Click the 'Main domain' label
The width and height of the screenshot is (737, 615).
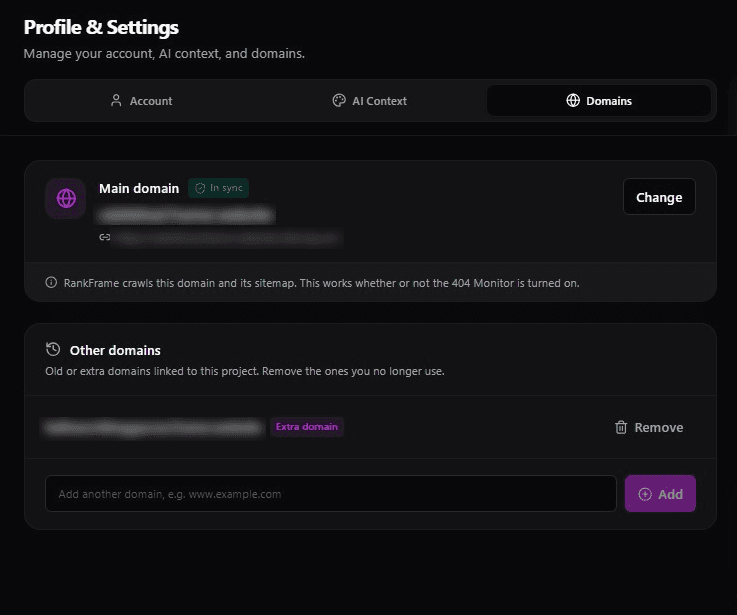[139, 189]
